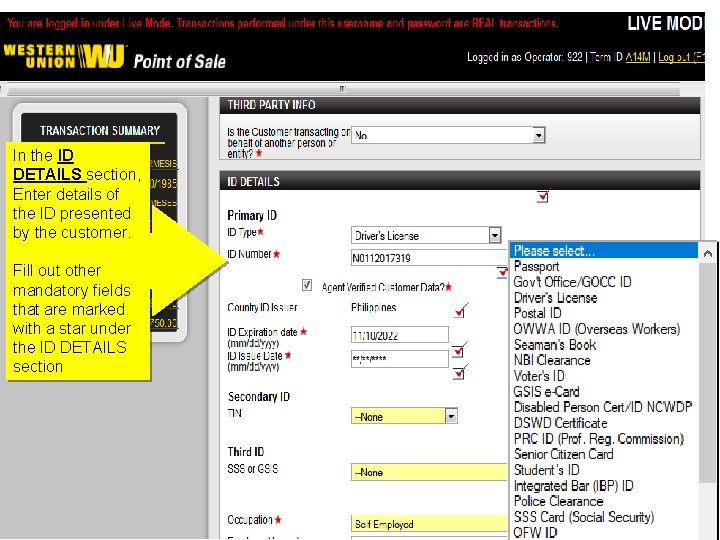Select GSIS e-Card option
This screenshot has height=540, width=720.
pos(546,392)
